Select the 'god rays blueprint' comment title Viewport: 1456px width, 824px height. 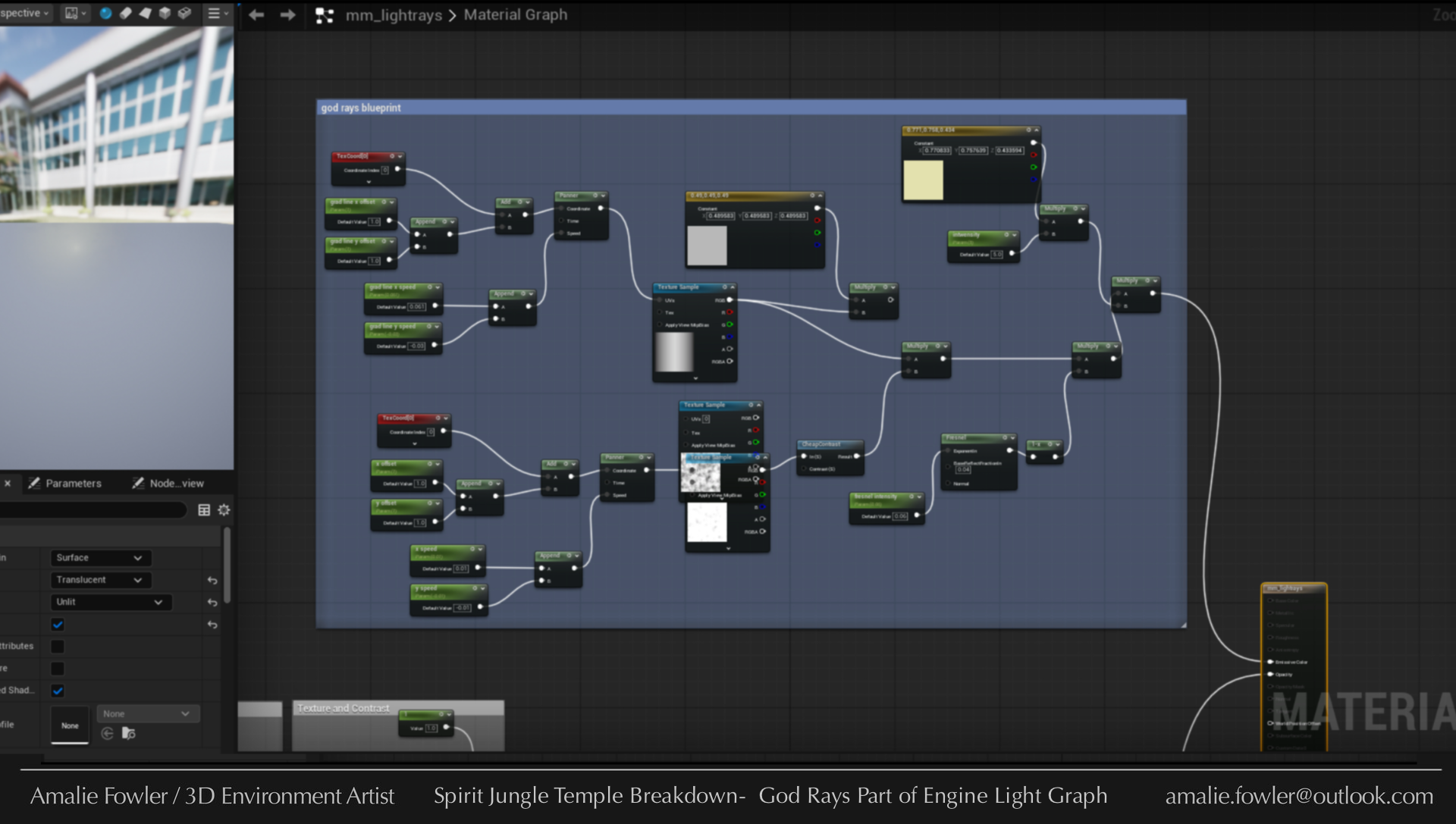(361, 108)
